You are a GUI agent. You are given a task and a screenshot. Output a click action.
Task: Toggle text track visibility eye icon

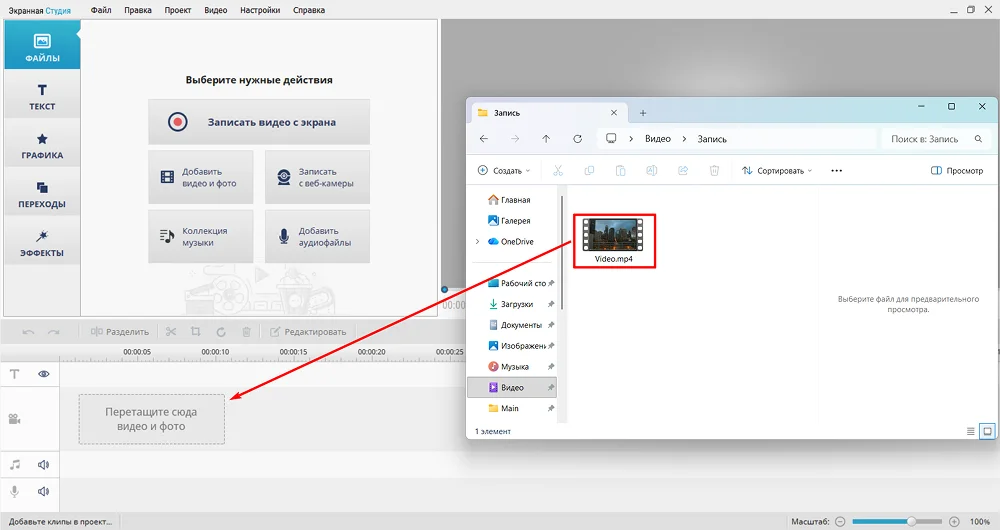tap(43, 374)
